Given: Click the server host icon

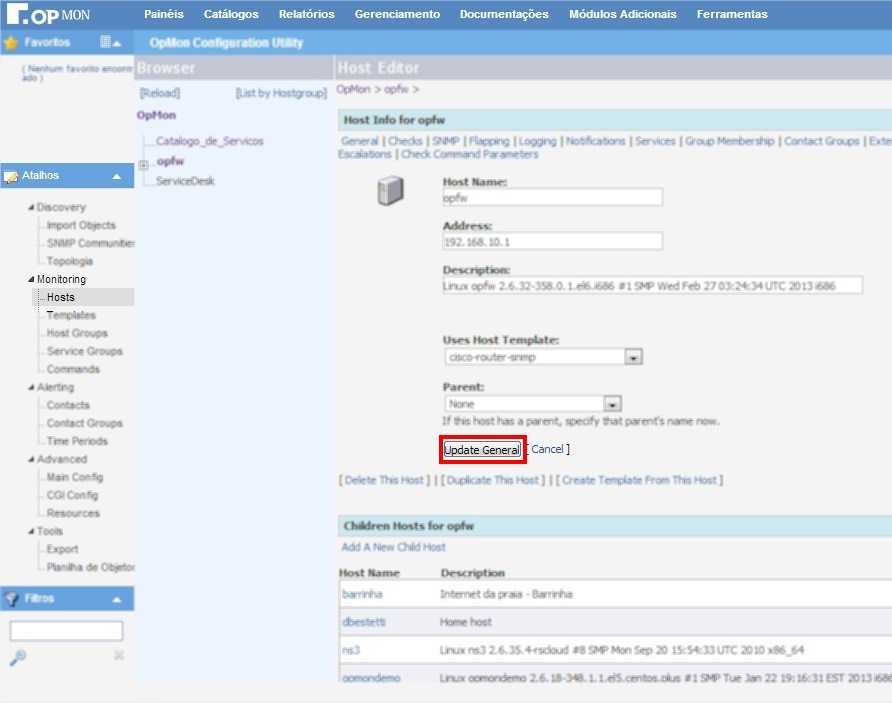Looking at the screenshot, I should (x=389, y=191).
